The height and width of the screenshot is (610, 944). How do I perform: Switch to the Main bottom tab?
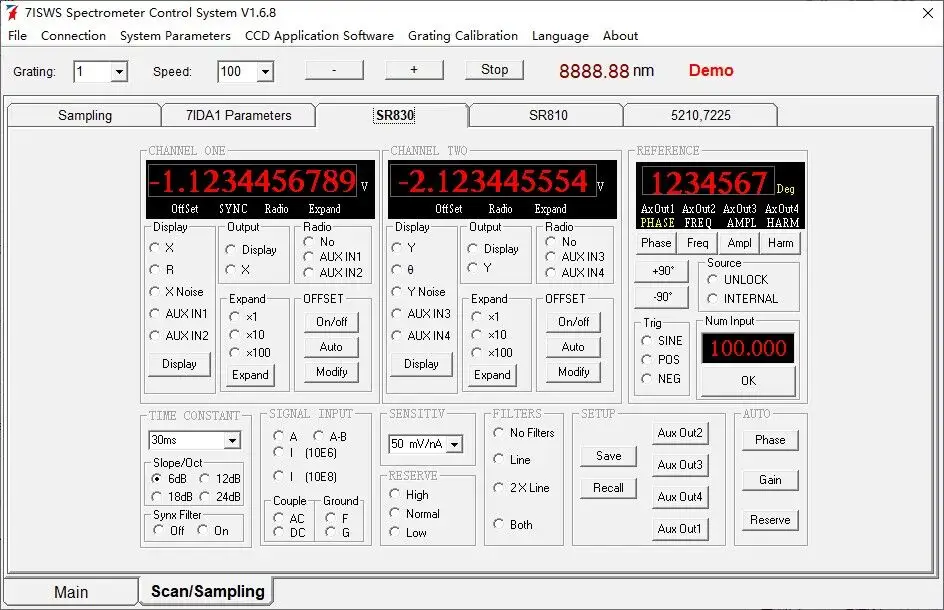(71, 592)
